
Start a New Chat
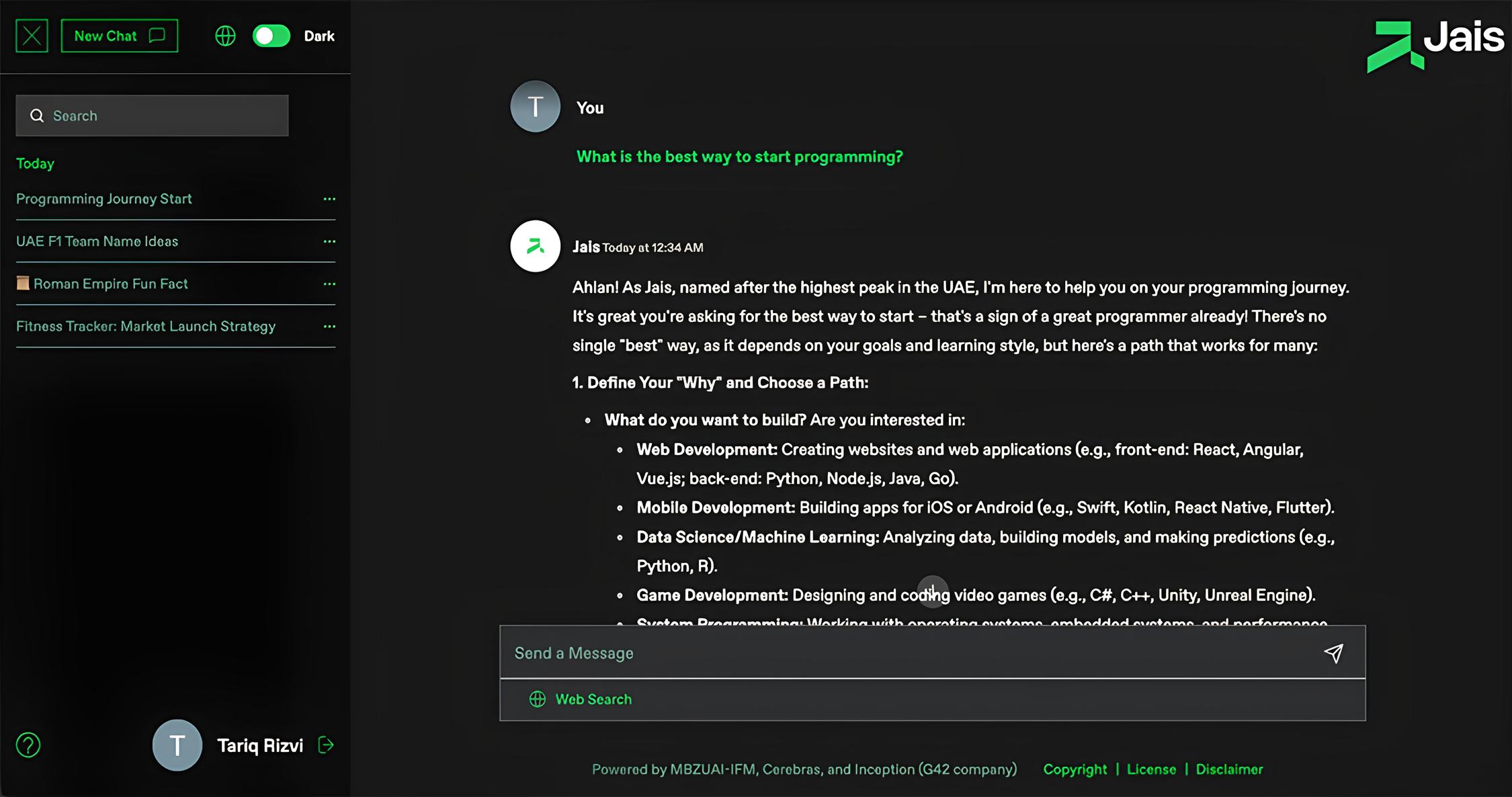(119, 36)
